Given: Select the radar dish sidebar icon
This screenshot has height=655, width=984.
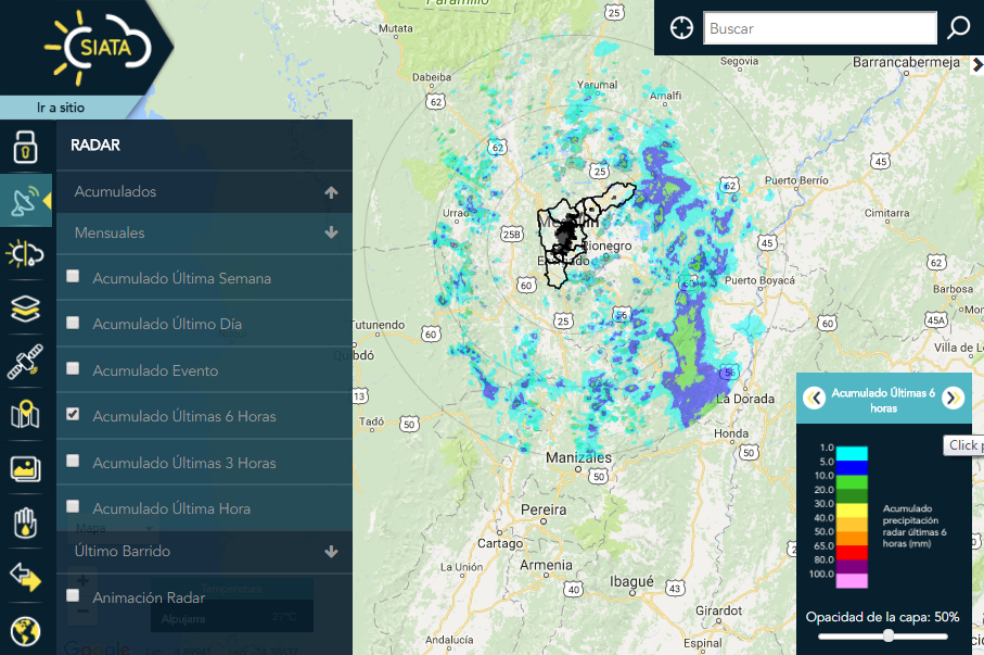Looking at the screenshot, I should point(25,201).
